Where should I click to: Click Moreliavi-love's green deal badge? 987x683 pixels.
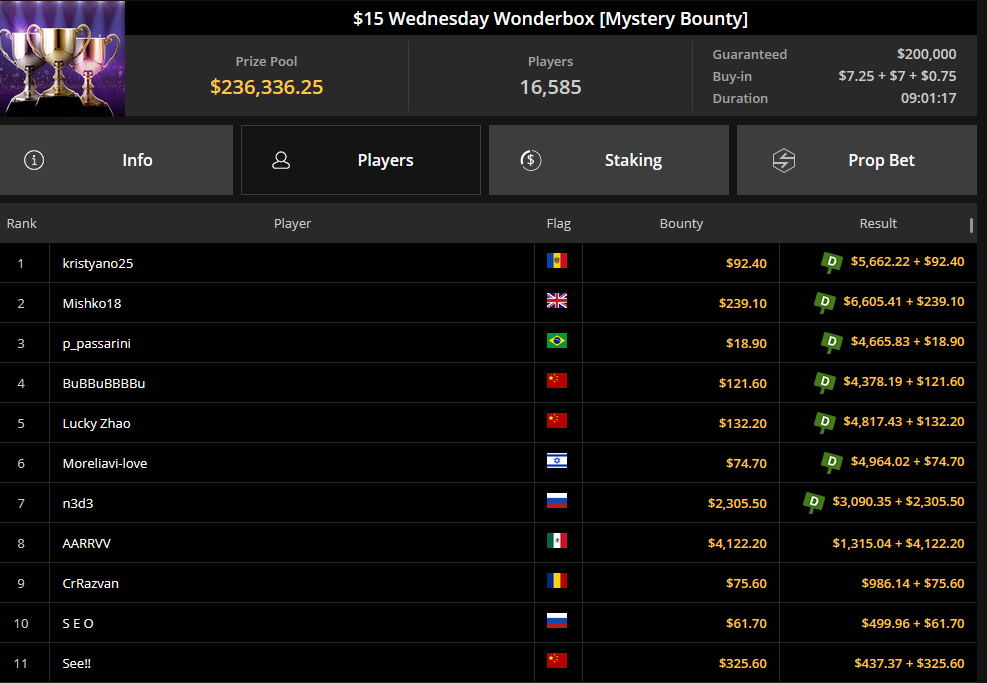click(x=832, y=462)
